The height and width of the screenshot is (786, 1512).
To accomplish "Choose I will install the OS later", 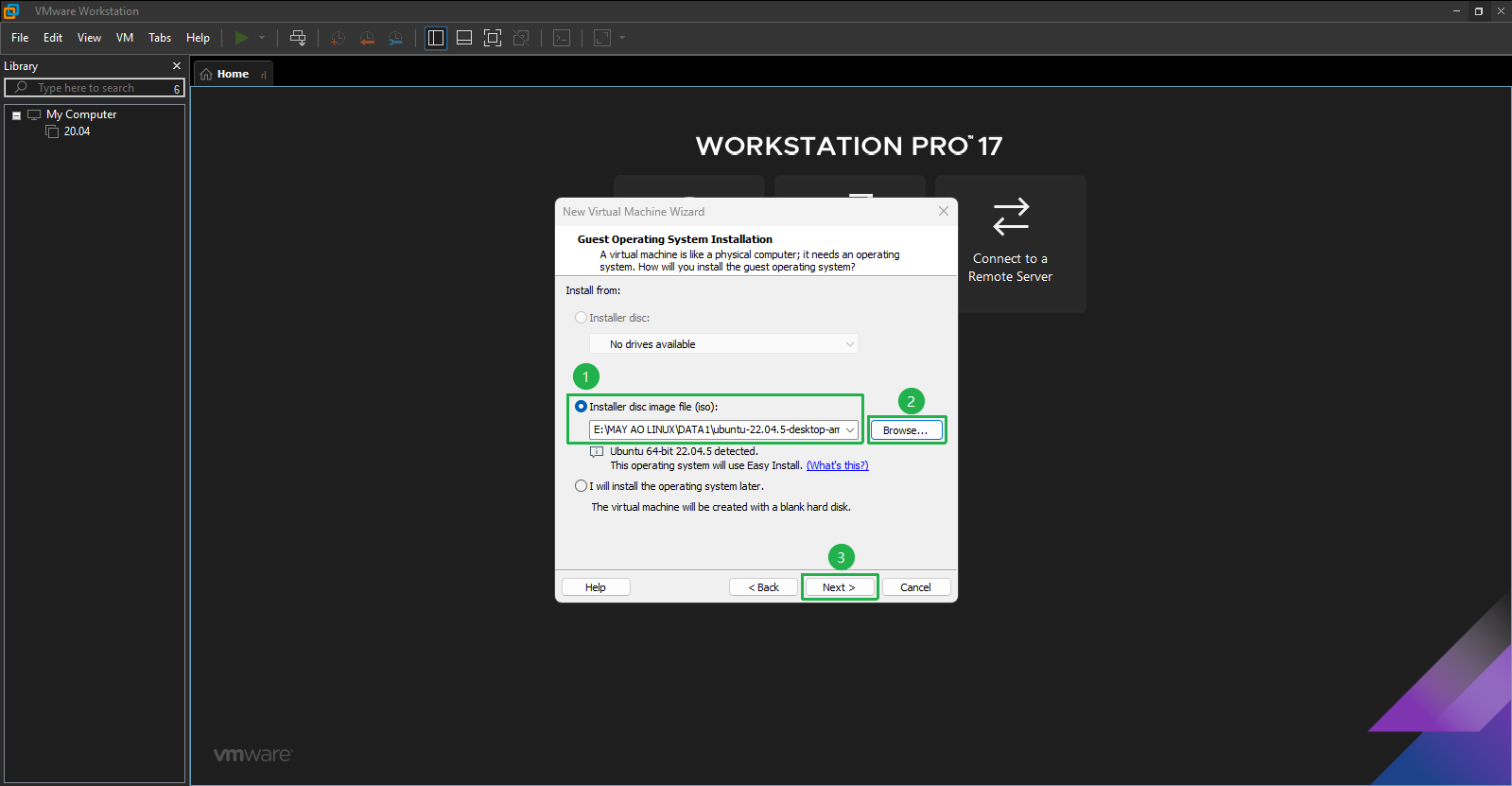I will [x=581, y=486].
